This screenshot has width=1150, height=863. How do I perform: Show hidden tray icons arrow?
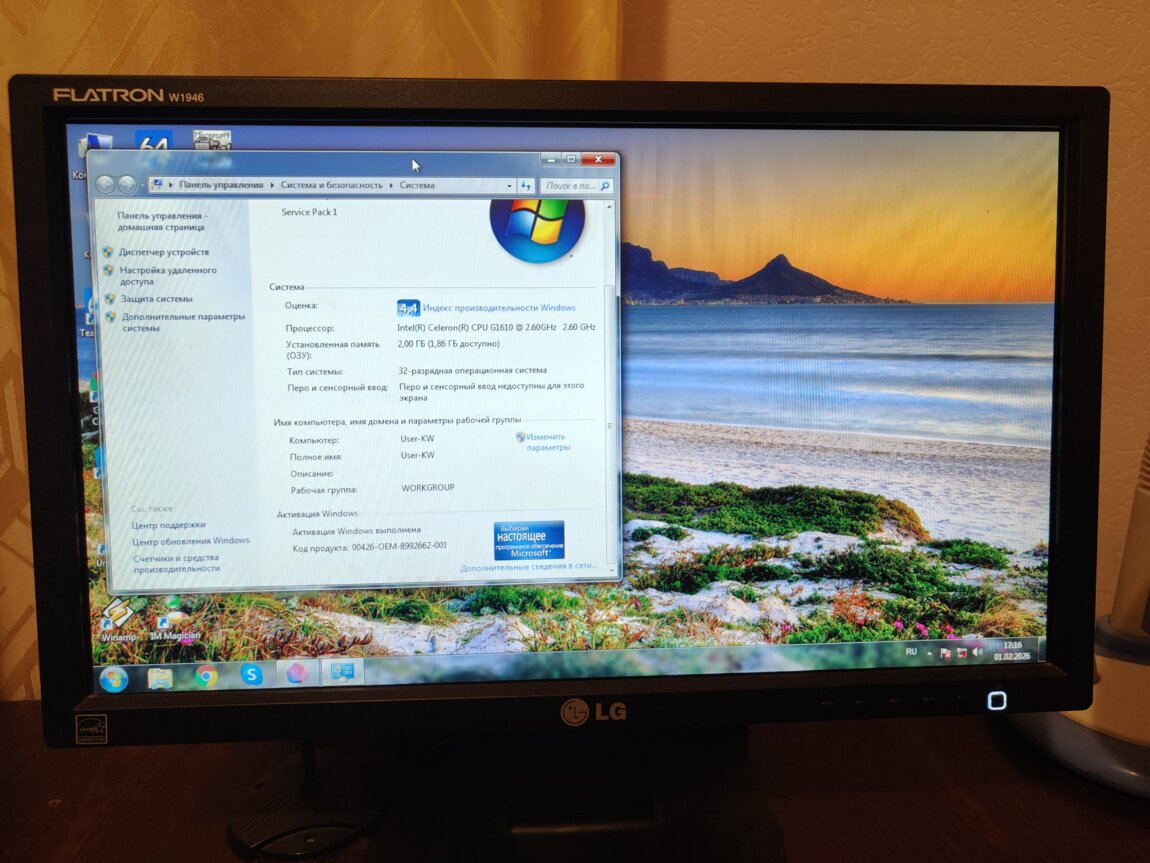pos(930,652)
